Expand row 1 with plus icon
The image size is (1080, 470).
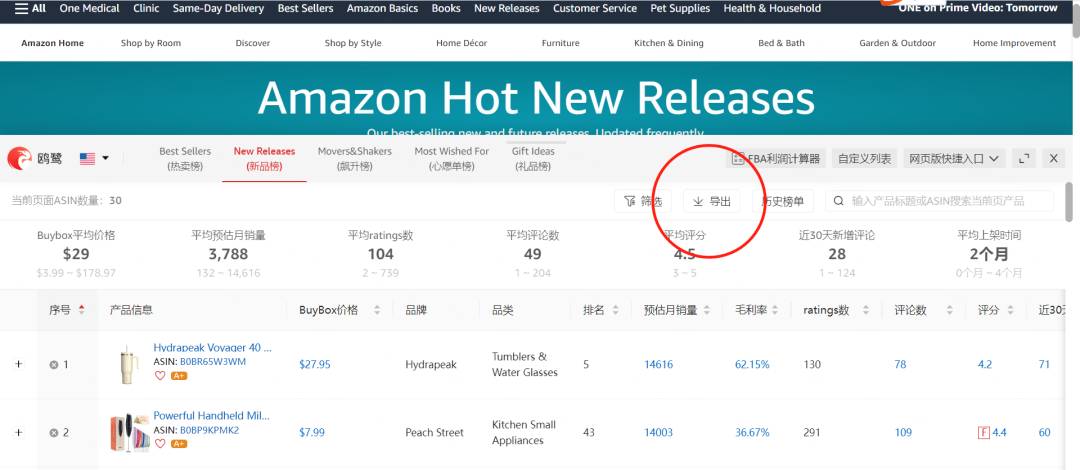[19, 364]
